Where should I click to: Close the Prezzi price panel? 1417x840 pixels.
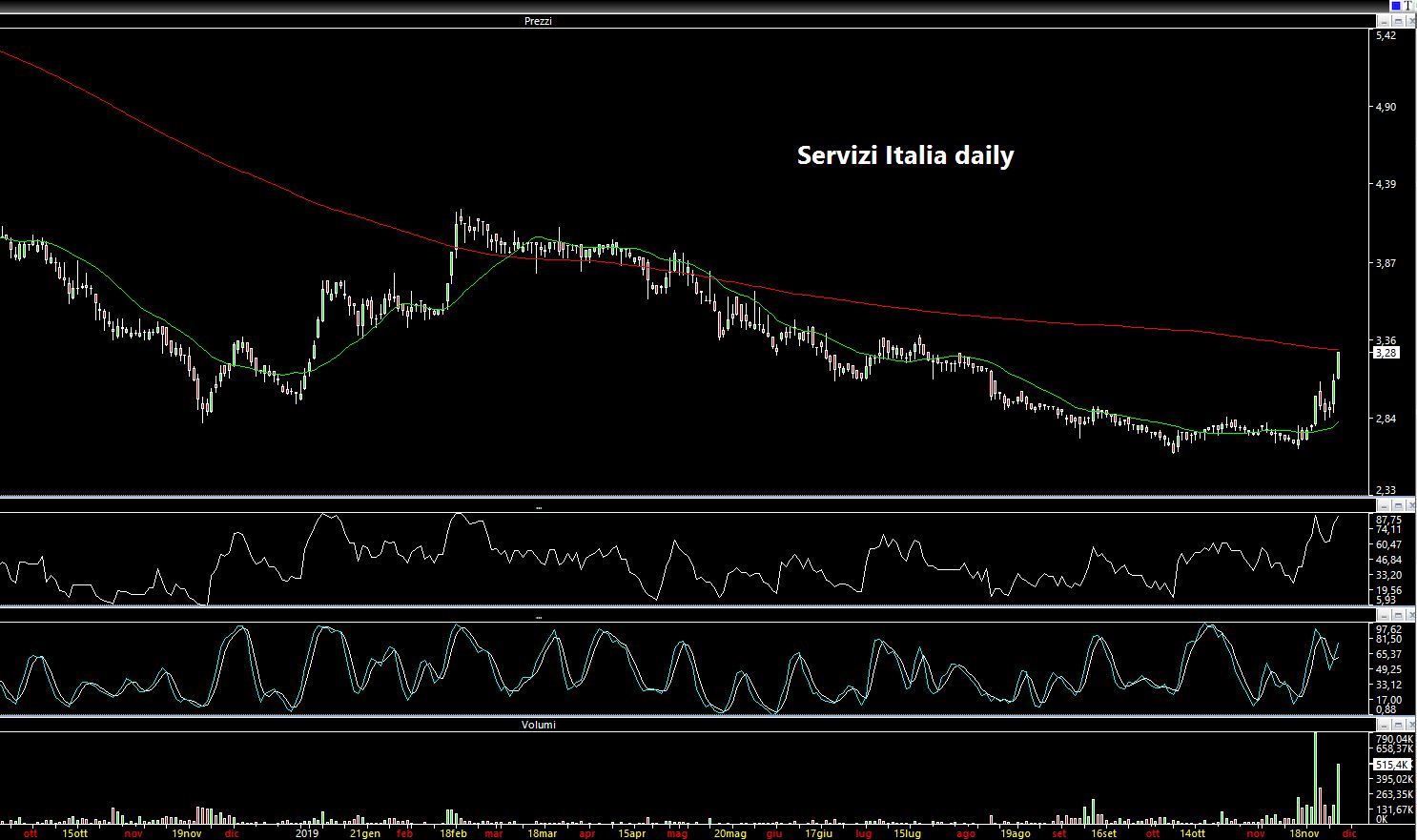pyautogui.click(x=1410, y=21)
